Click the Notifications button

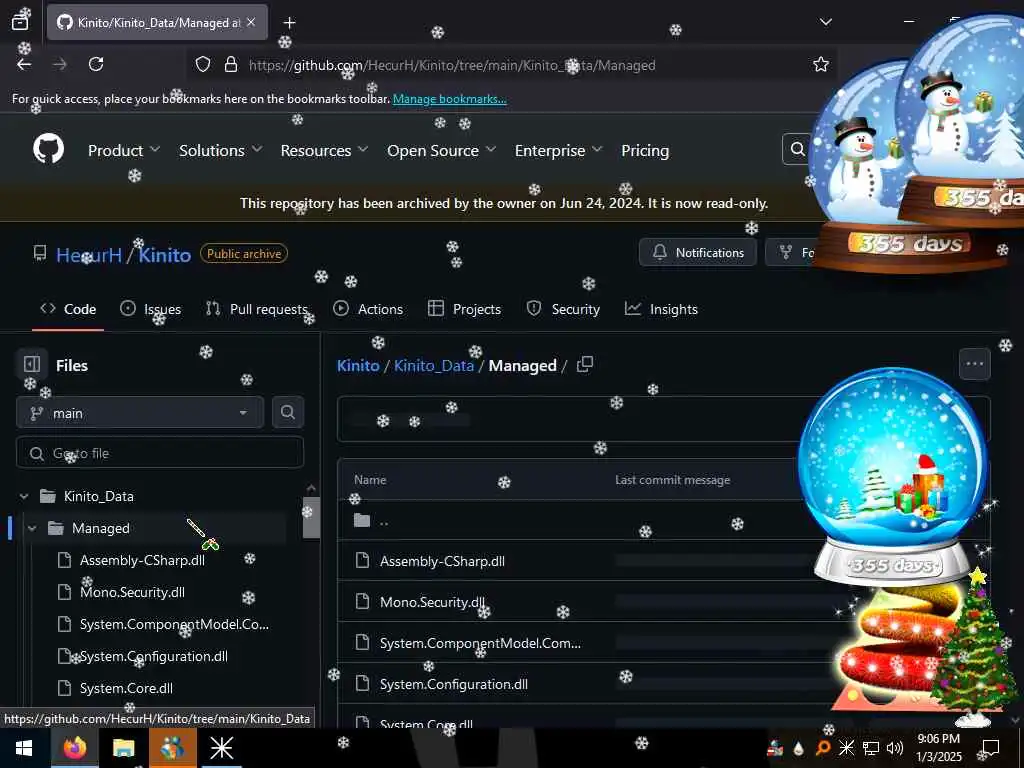[697, 252]
